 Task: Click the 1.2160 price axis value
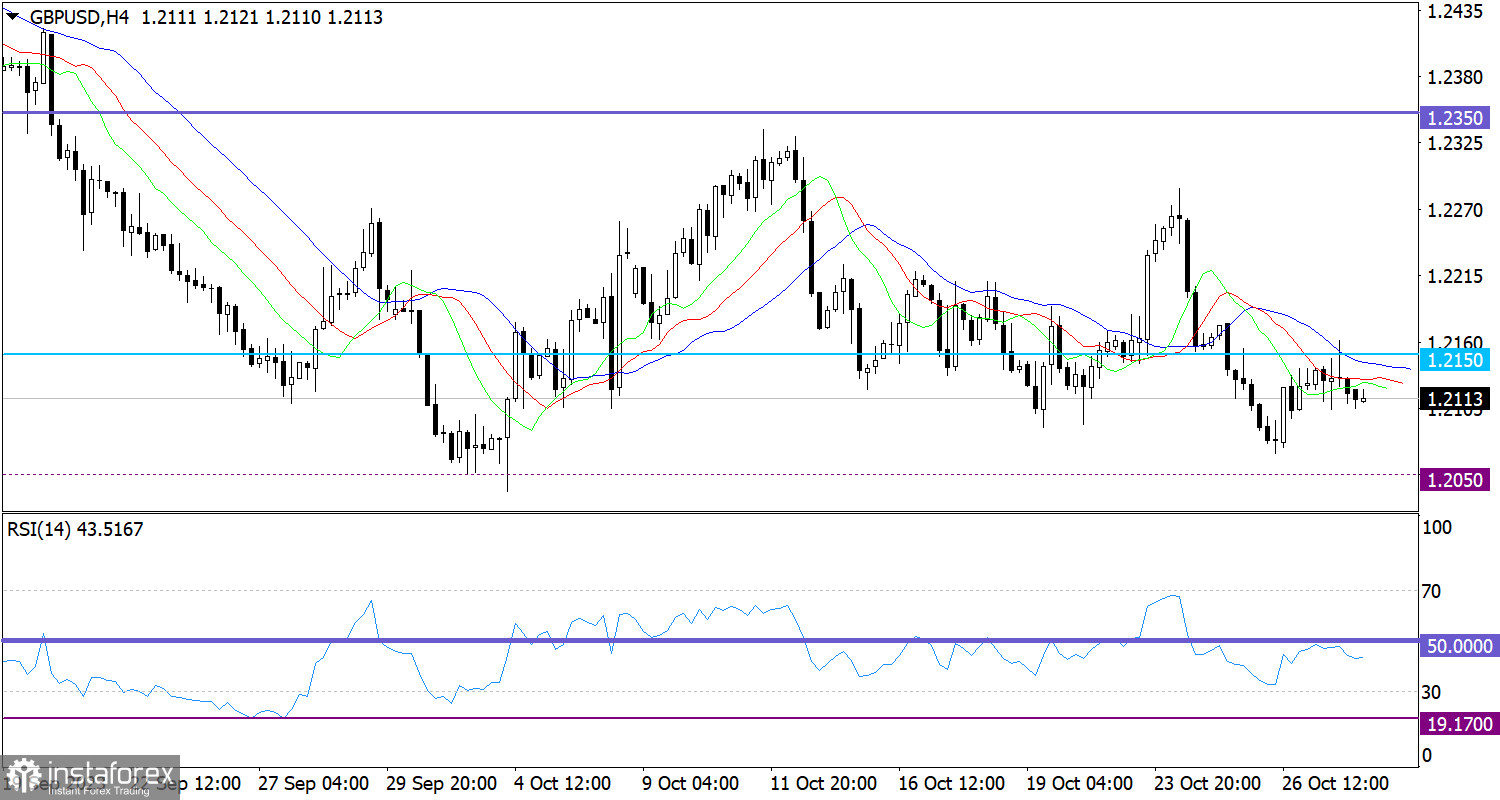tap(1453, 341)
